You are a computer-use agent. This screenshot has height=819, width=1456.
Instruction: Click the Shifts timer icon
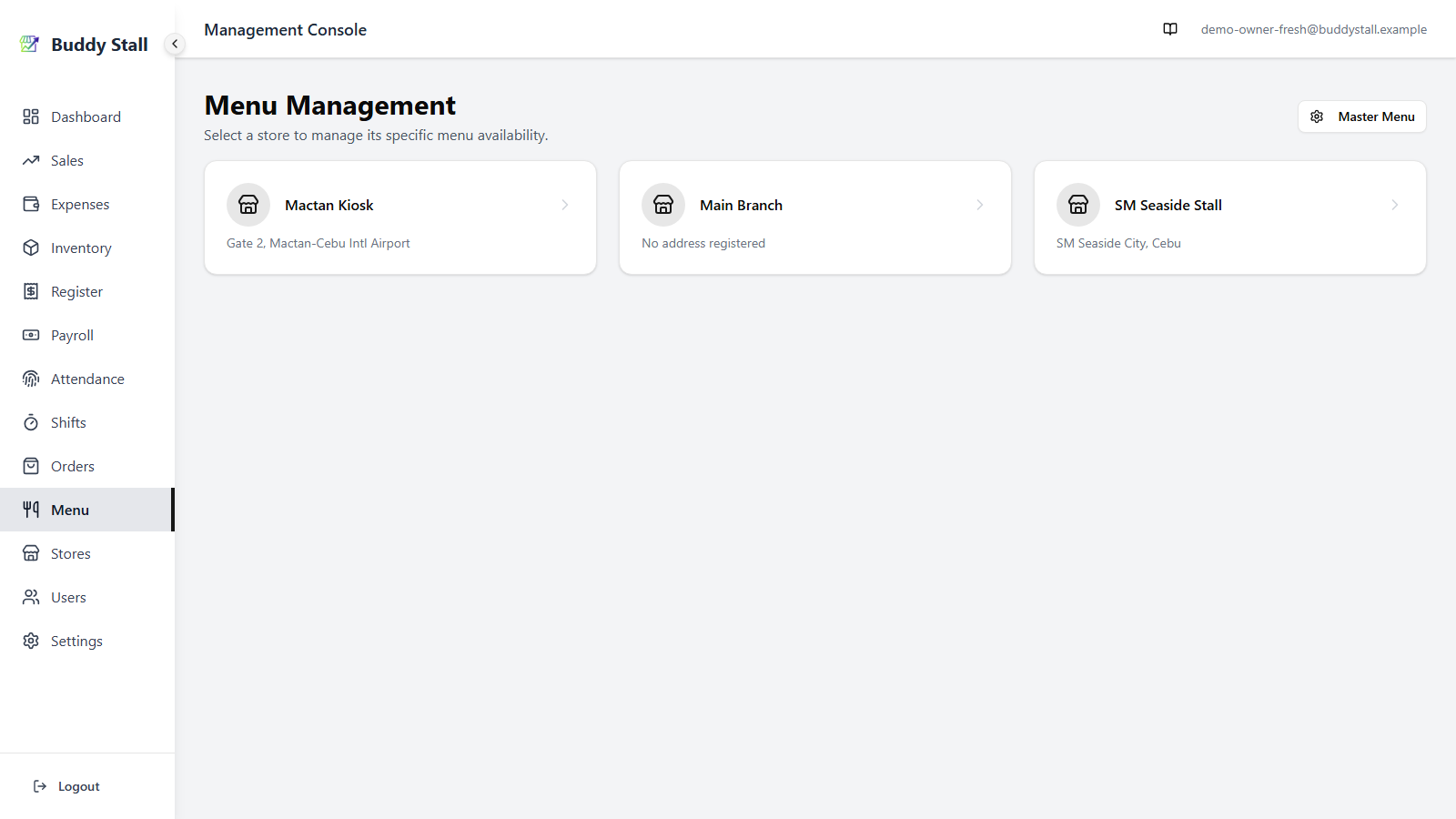pyautogui.click(x=31, y=422)
